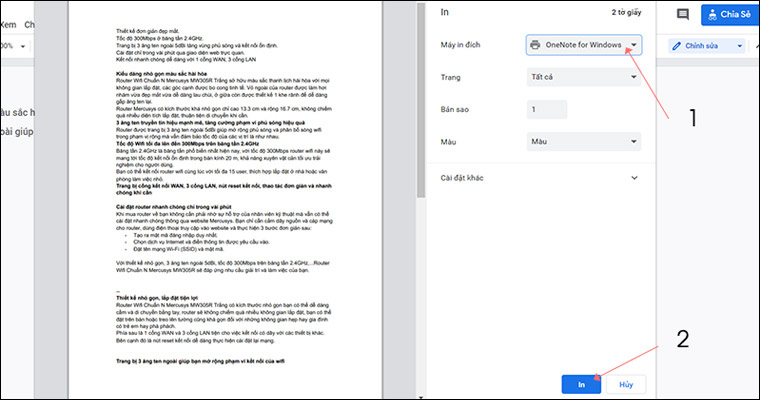Open the Xem menu
This screenshot has height=400, width=760.
(x=8, y=22)
